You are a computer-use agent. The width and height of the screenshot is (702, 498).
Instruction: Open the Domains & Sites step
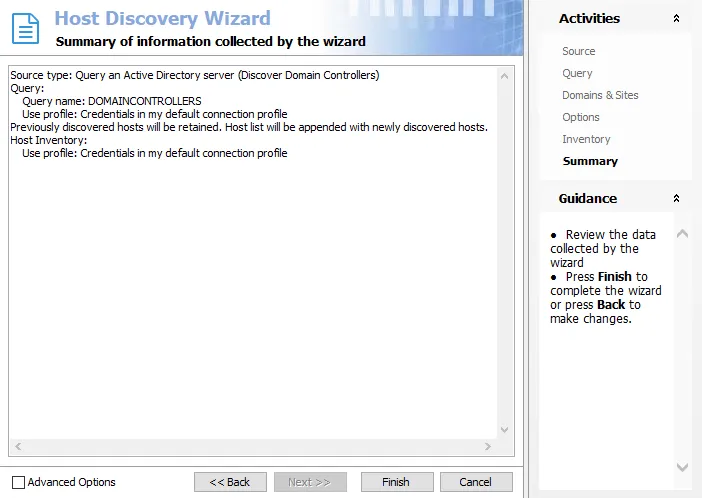coord(600,95)
